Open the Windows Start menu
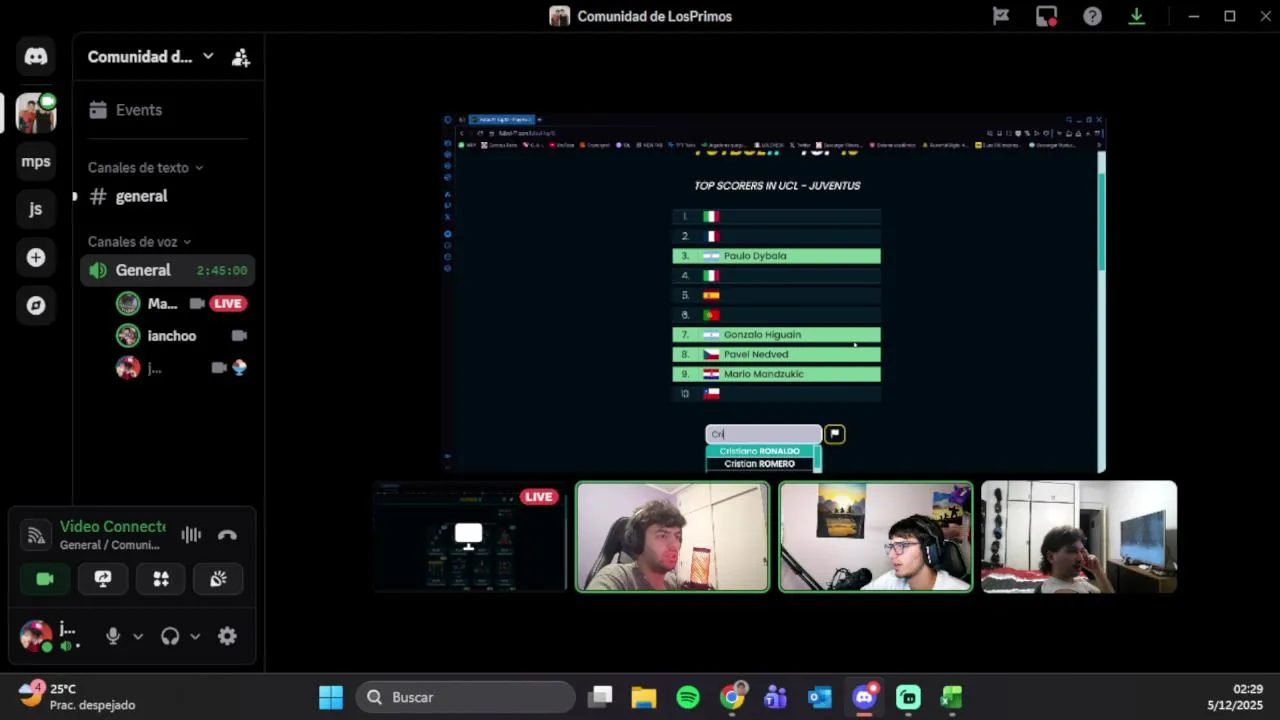Viewport: 1280px width, 720px height. [x=331, y=697]
